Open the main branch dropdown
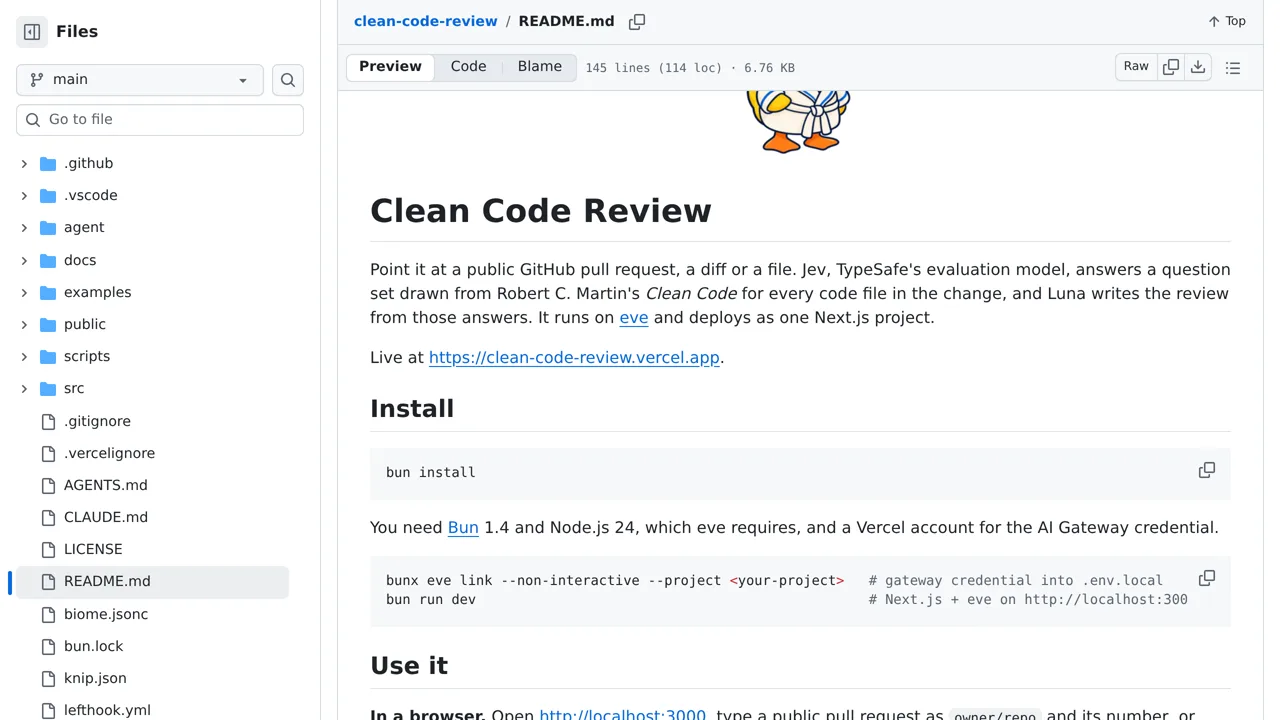The width and height of the screenshot is (1280, 720). click(140, 80)
